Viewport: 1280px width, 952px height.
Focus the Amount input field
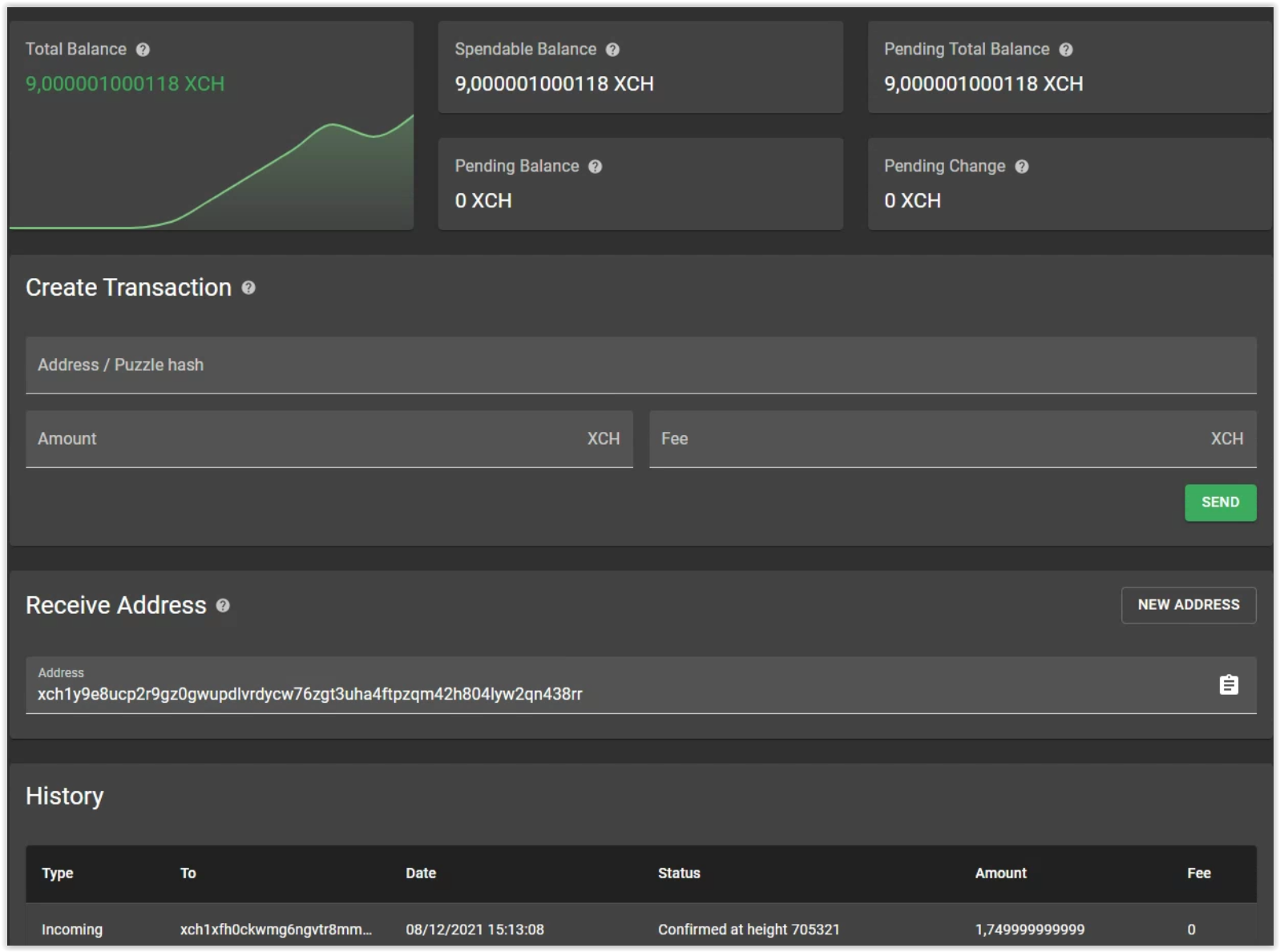(329, 439)
